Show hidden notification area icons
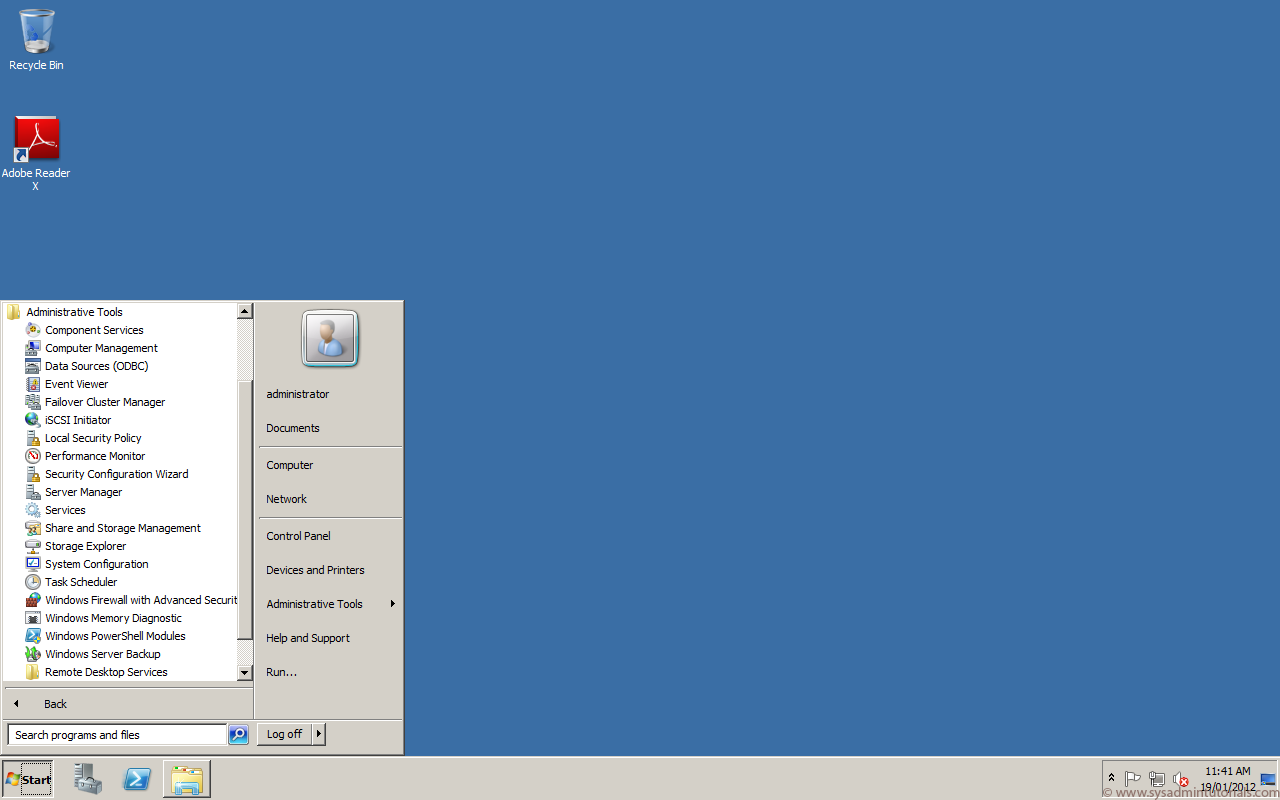 (x=1110, y=778)
